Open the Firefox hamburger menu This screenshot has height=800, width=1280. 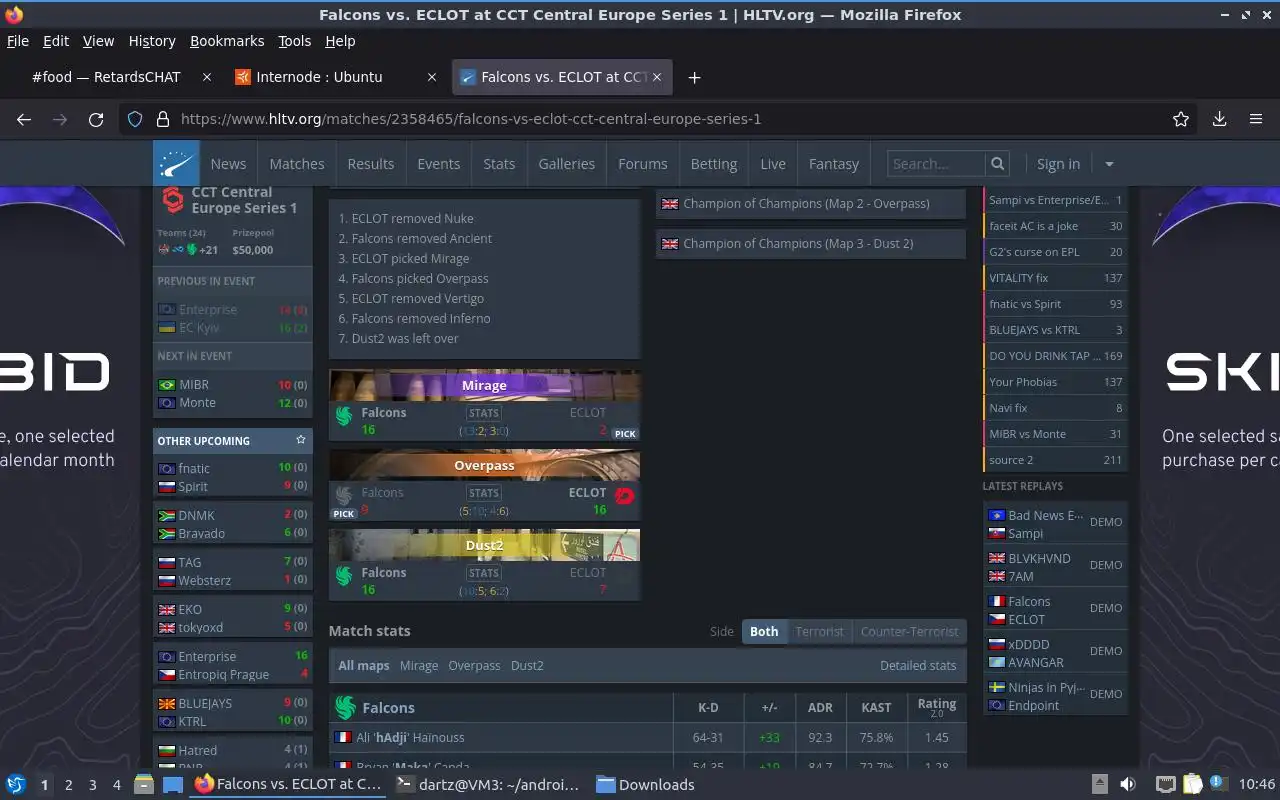coord(1256,119)
